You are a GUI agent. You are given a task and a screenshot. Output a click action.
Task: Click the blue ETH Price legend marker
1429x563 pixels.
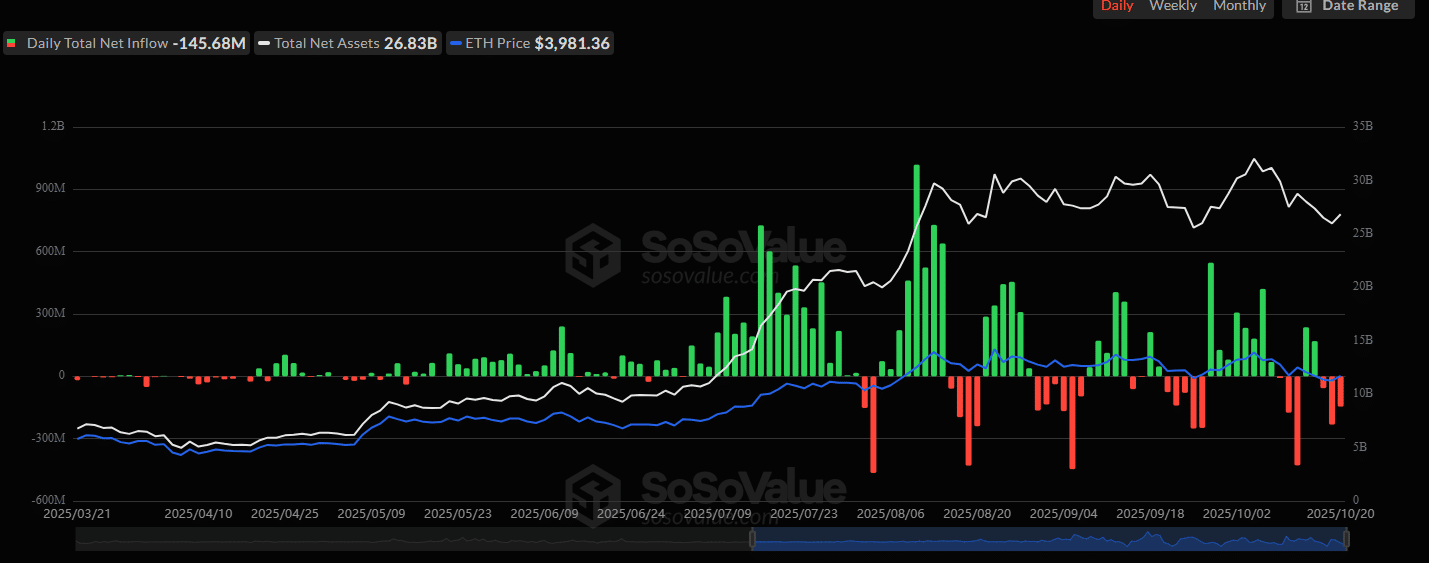[456, 44]
